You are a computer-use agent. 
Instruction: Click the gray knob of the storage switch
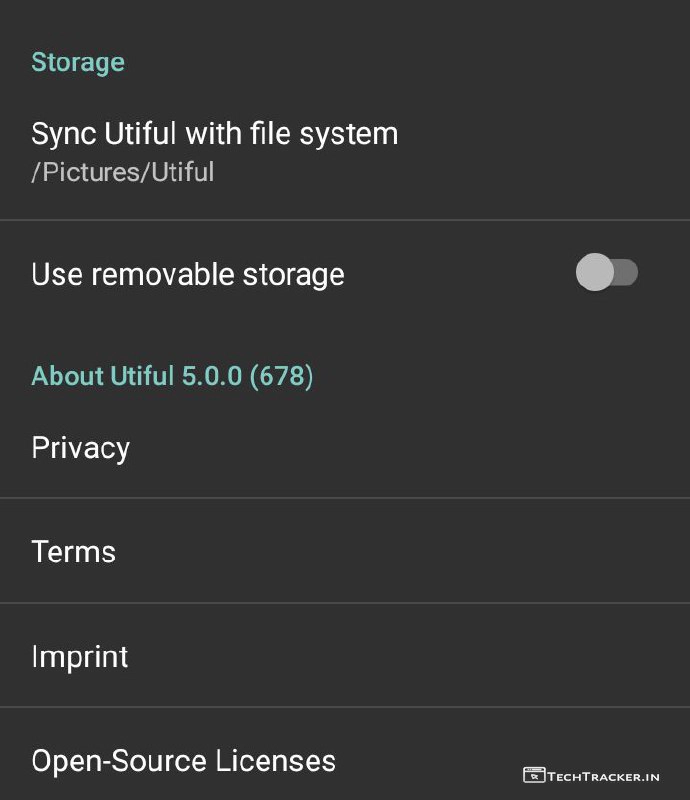tap(594, 273)
